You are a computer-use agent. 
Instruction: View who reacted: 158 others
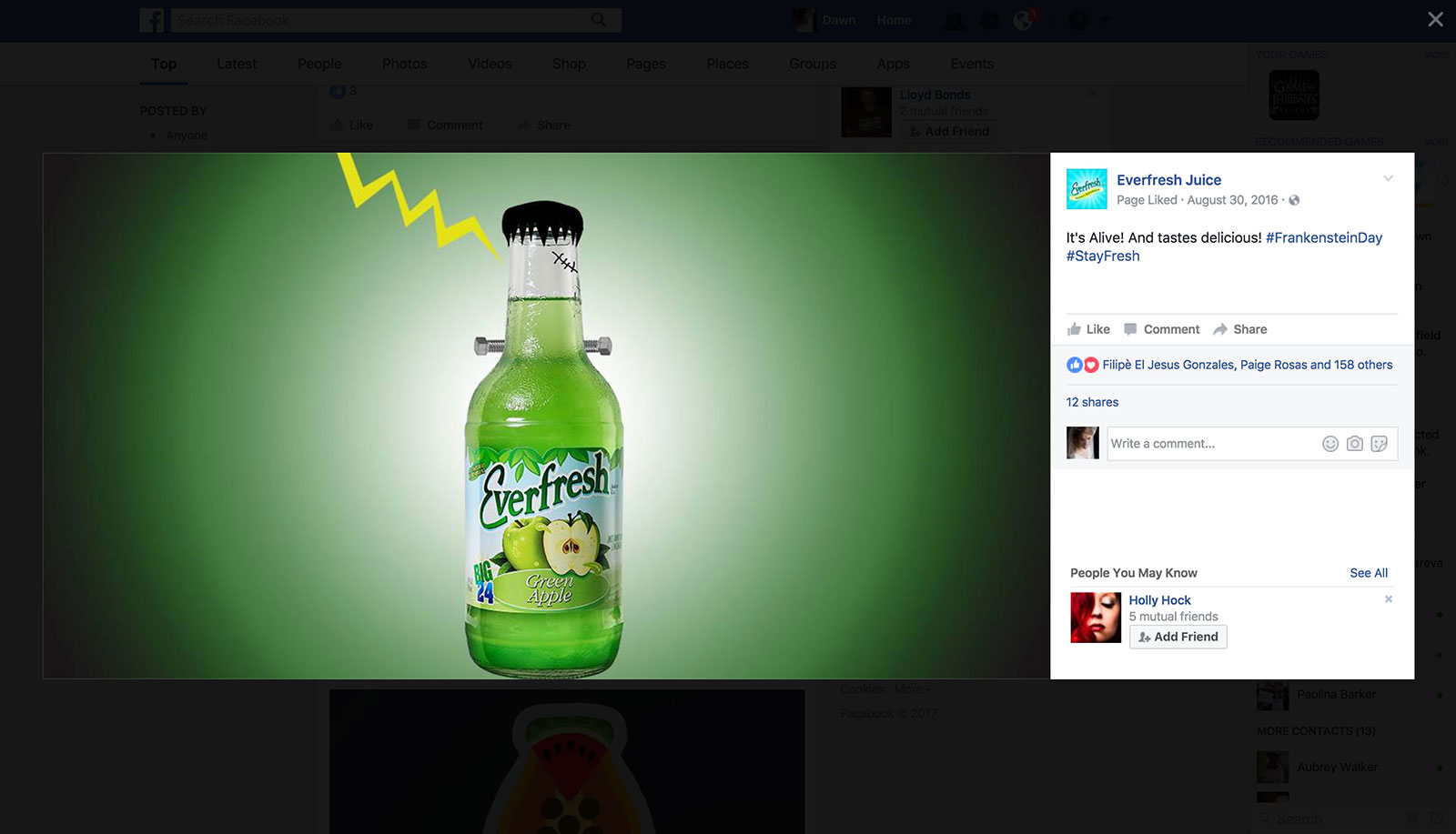(x=1362, y=365)
